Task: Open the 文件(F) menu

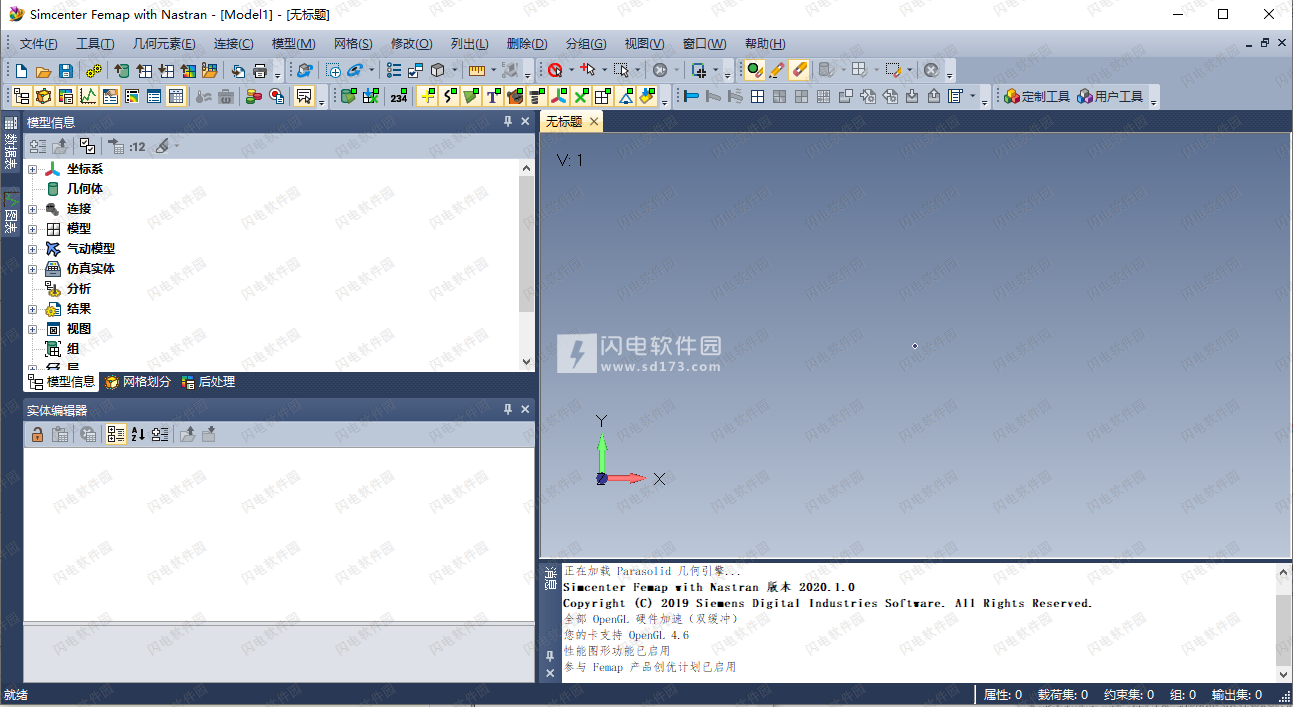Action: coord(39,44)
